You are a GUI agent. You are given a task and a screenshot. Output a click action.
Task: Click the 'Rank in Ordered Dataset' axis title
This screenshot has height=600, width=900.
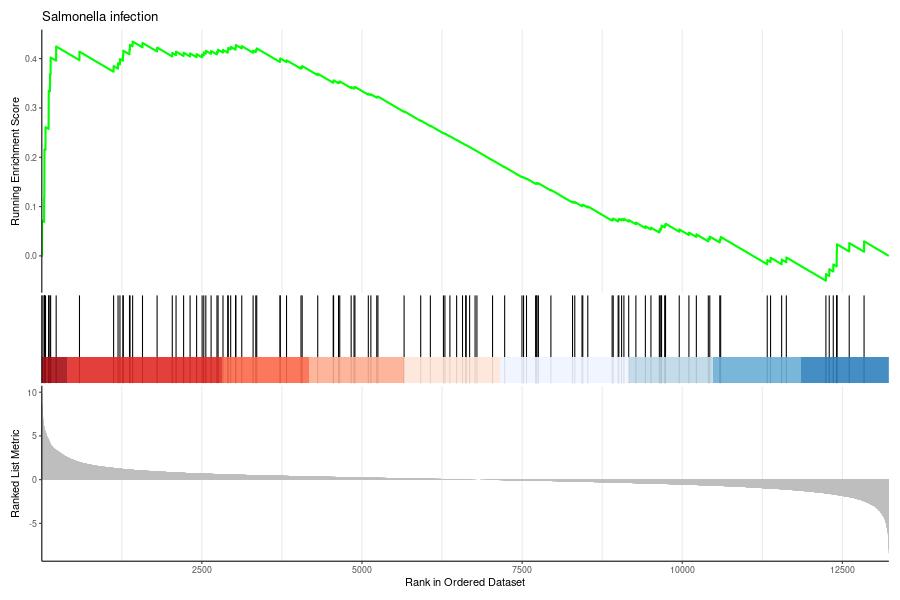[x=465, y=582]
